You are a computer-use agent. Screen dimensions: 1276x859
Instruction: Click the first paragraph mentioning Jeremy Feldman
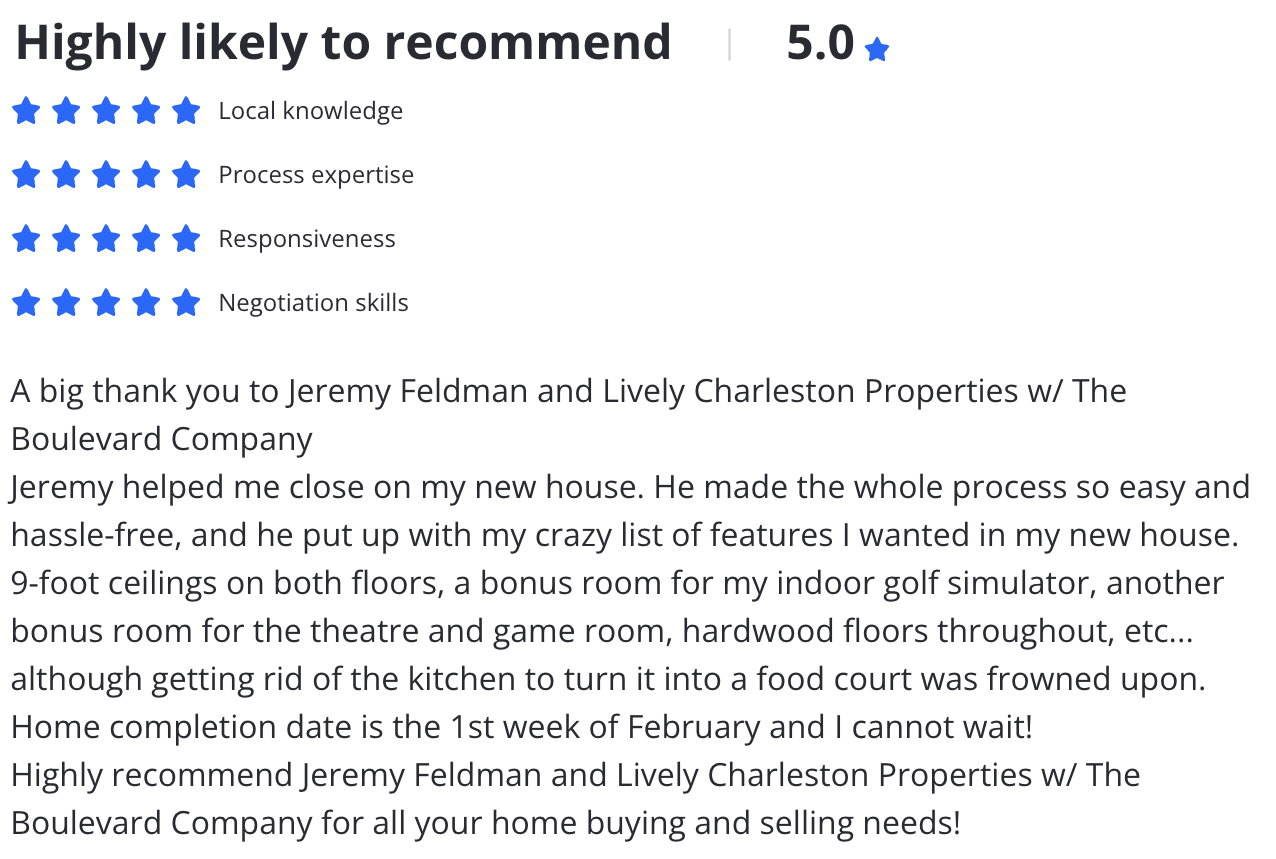click(569, 414)
